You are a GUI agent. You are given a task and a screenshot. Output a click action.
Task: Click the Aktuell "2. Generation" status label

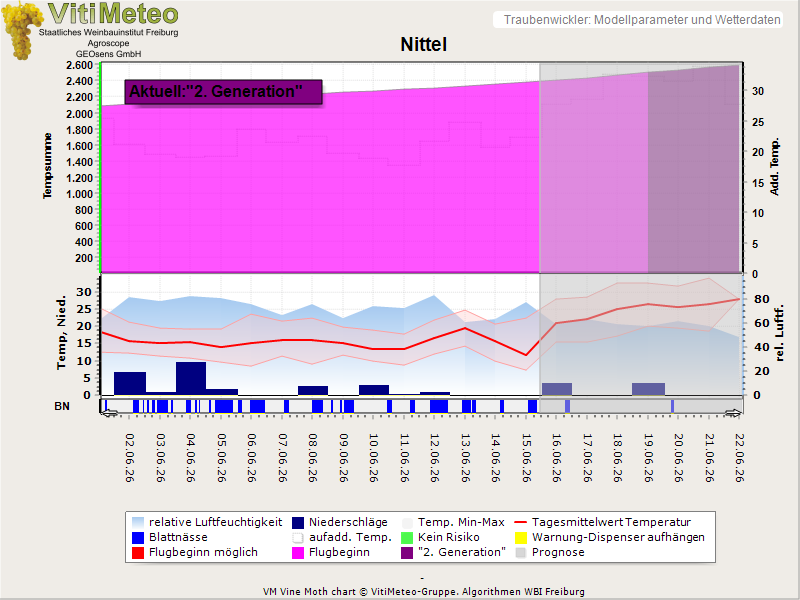pyautogui.click(x=223, y=92)
